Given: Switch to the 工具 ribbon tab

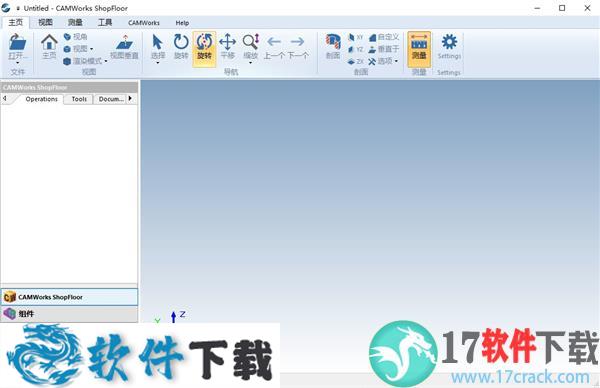Looking at the screenshot, I should coord(105,23).
